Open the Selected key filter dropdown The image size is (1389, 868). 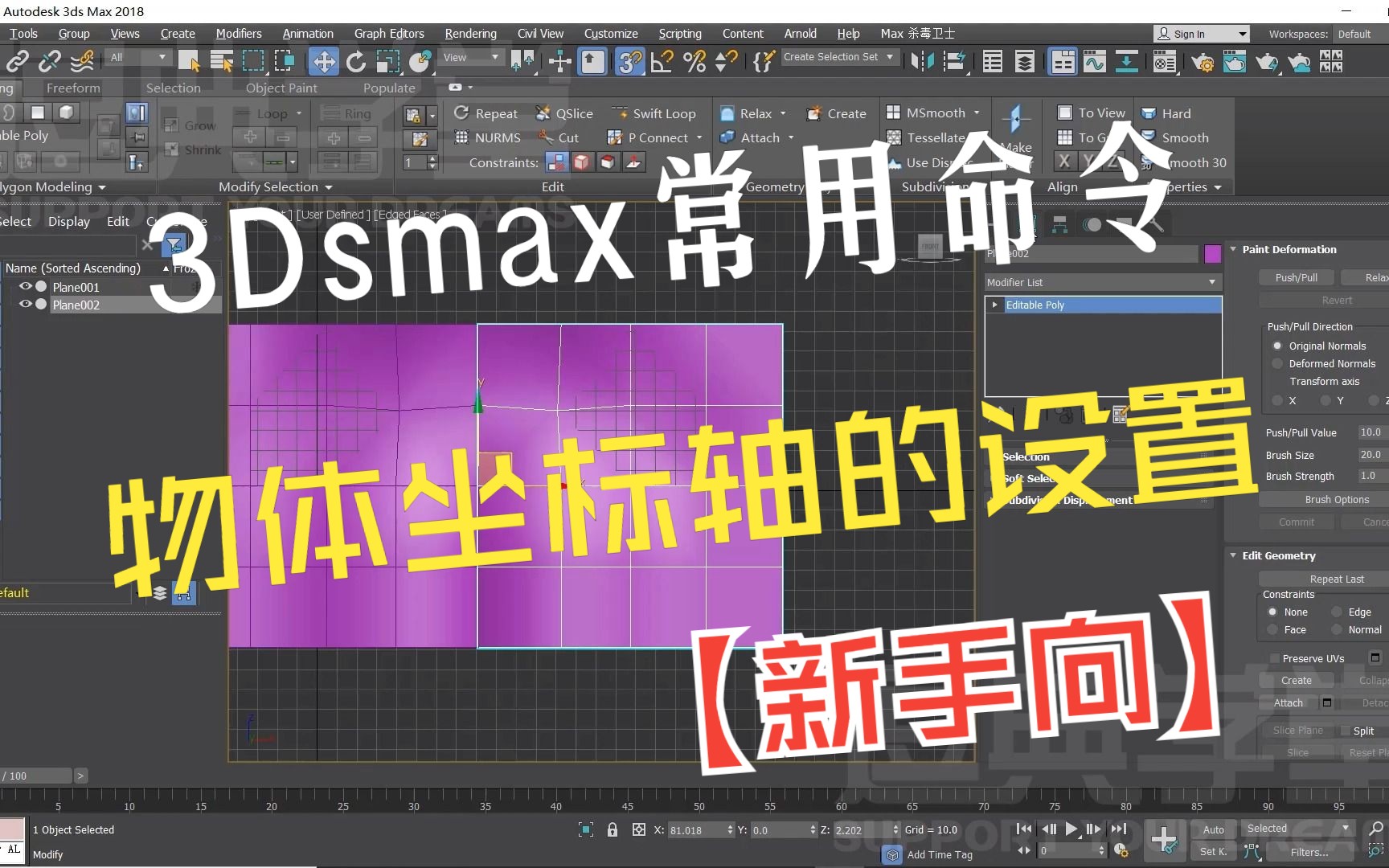pos(1297,829)
